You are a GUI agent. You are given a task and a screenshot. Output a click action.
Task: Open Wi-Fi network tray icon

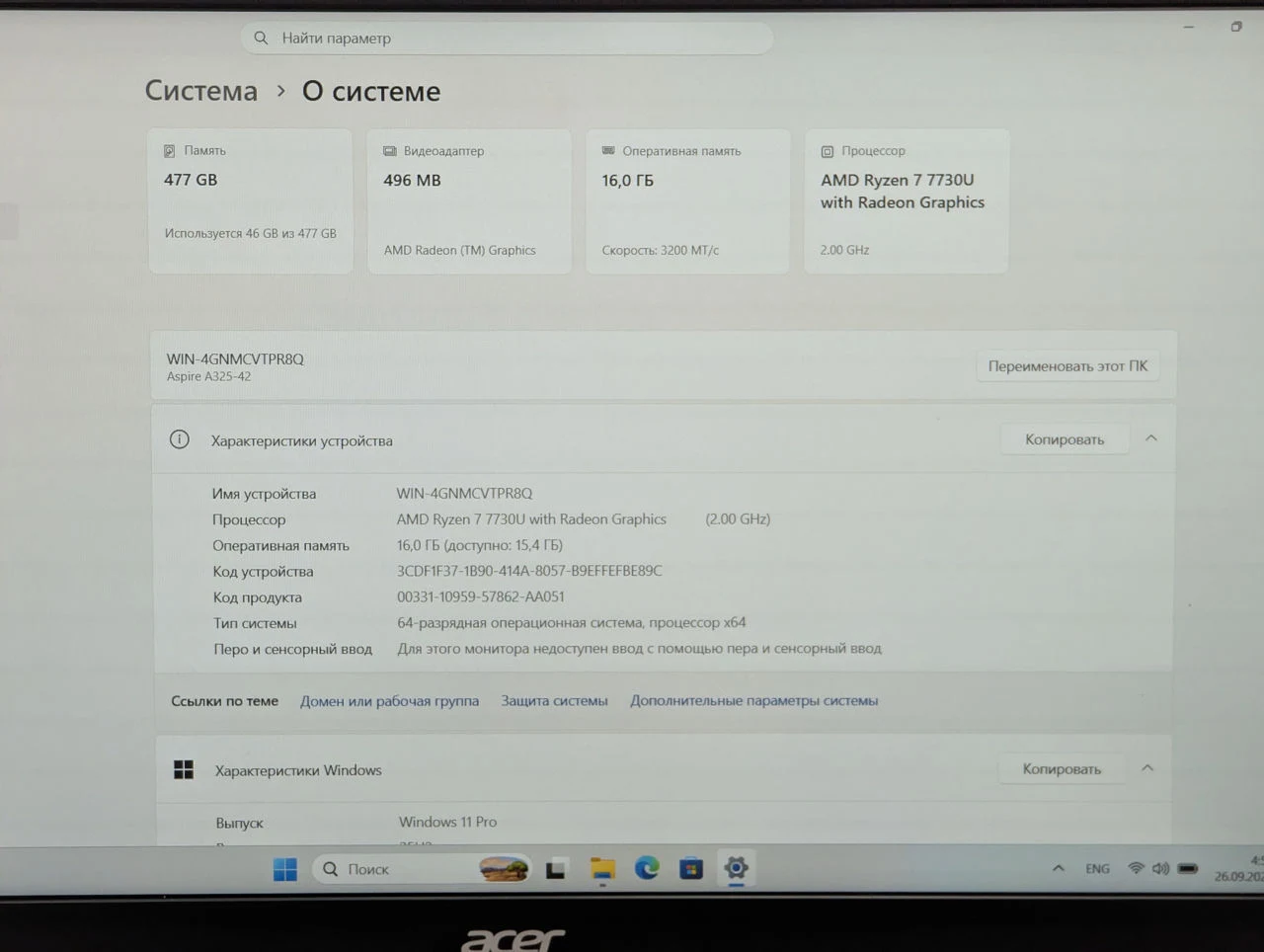(x=1136, y=869)
